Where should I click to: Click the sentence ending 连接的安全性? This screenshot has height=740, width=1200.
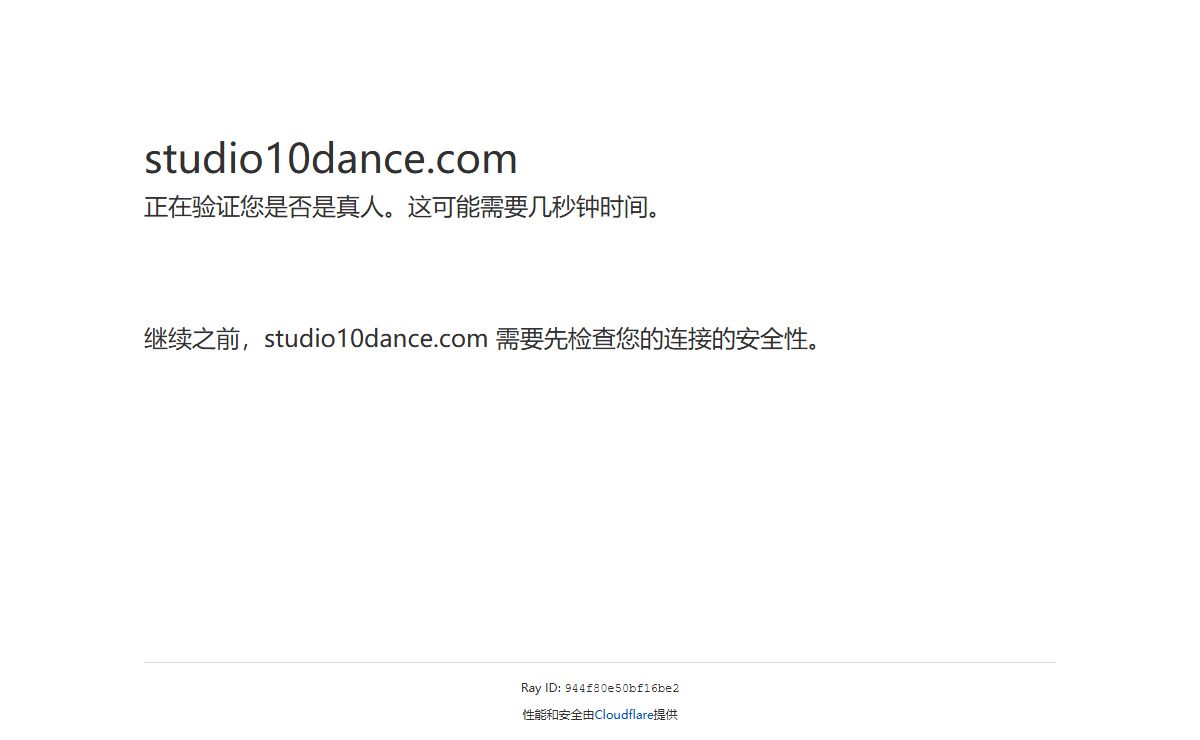485,339
